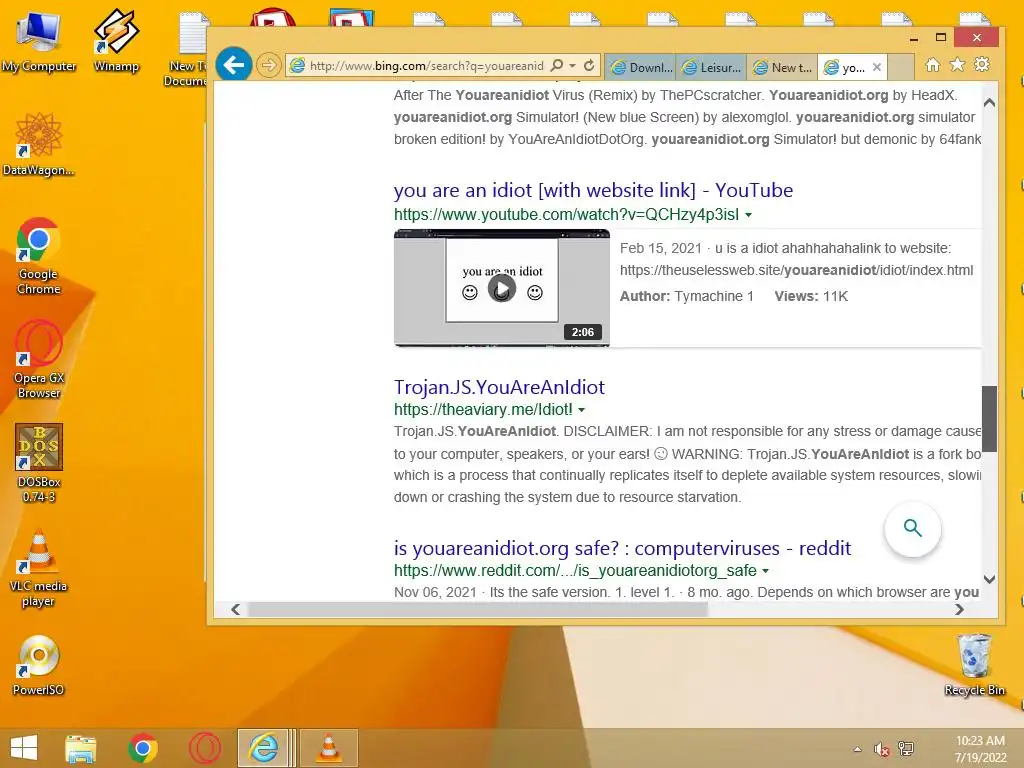Screen dimensions: 1024x768
Task: Select the VLC media player desktop shortcut
Action: (x=39, y=568)
